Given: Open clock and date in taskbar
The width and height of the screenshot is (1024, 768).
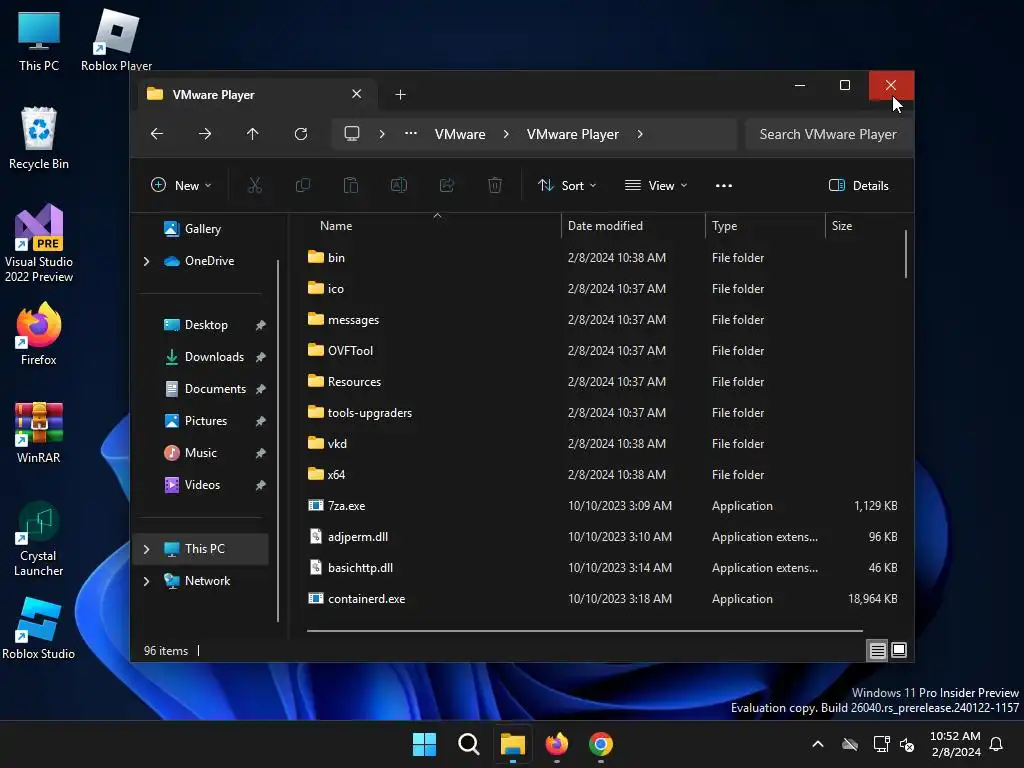Looking at the screenshot, I should tap(955, 744).
